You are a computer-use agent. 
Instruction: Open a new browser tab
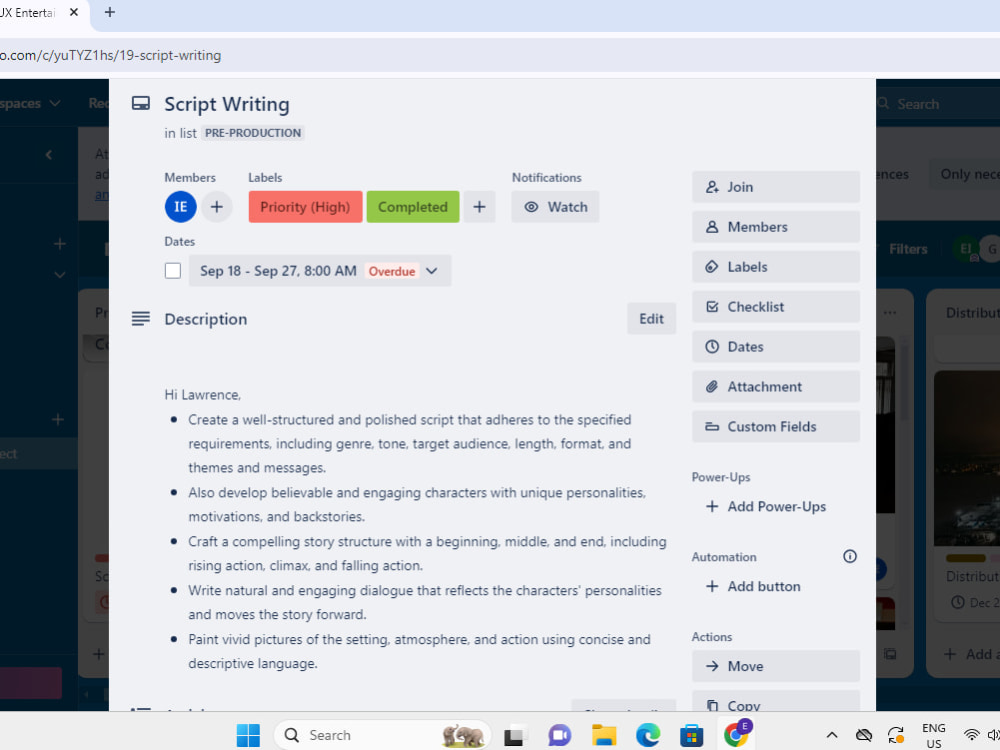[x=110, y=12]
